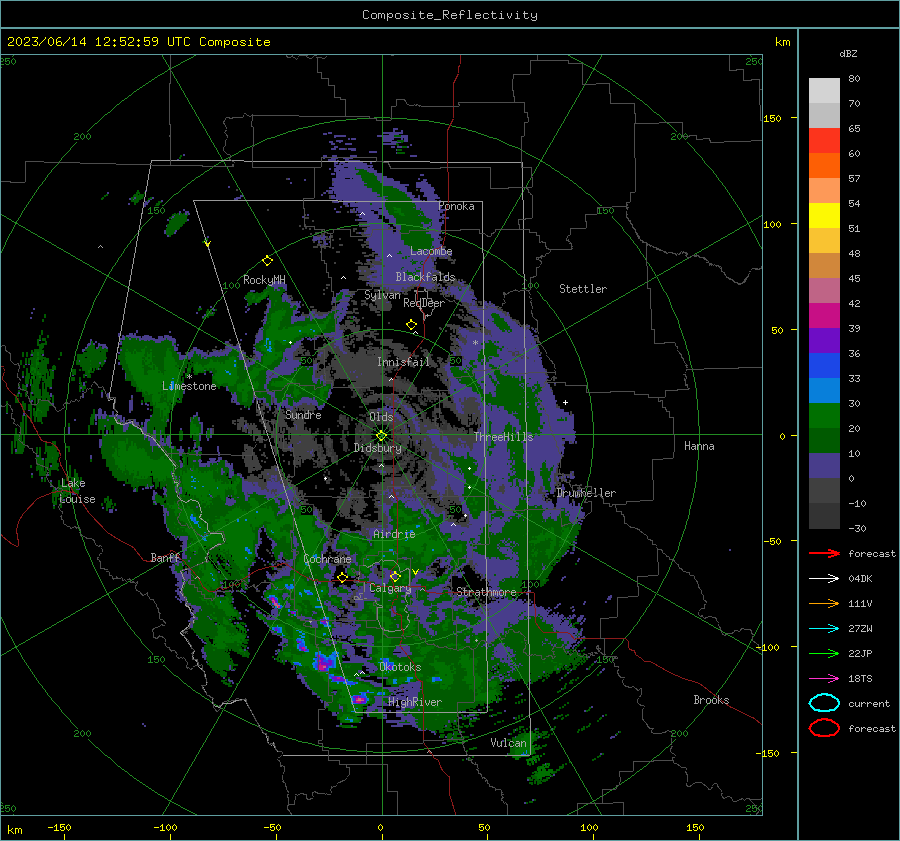900x841 pixels.
Task: Click the dBZ legend heading
Action: pos(848,53)
